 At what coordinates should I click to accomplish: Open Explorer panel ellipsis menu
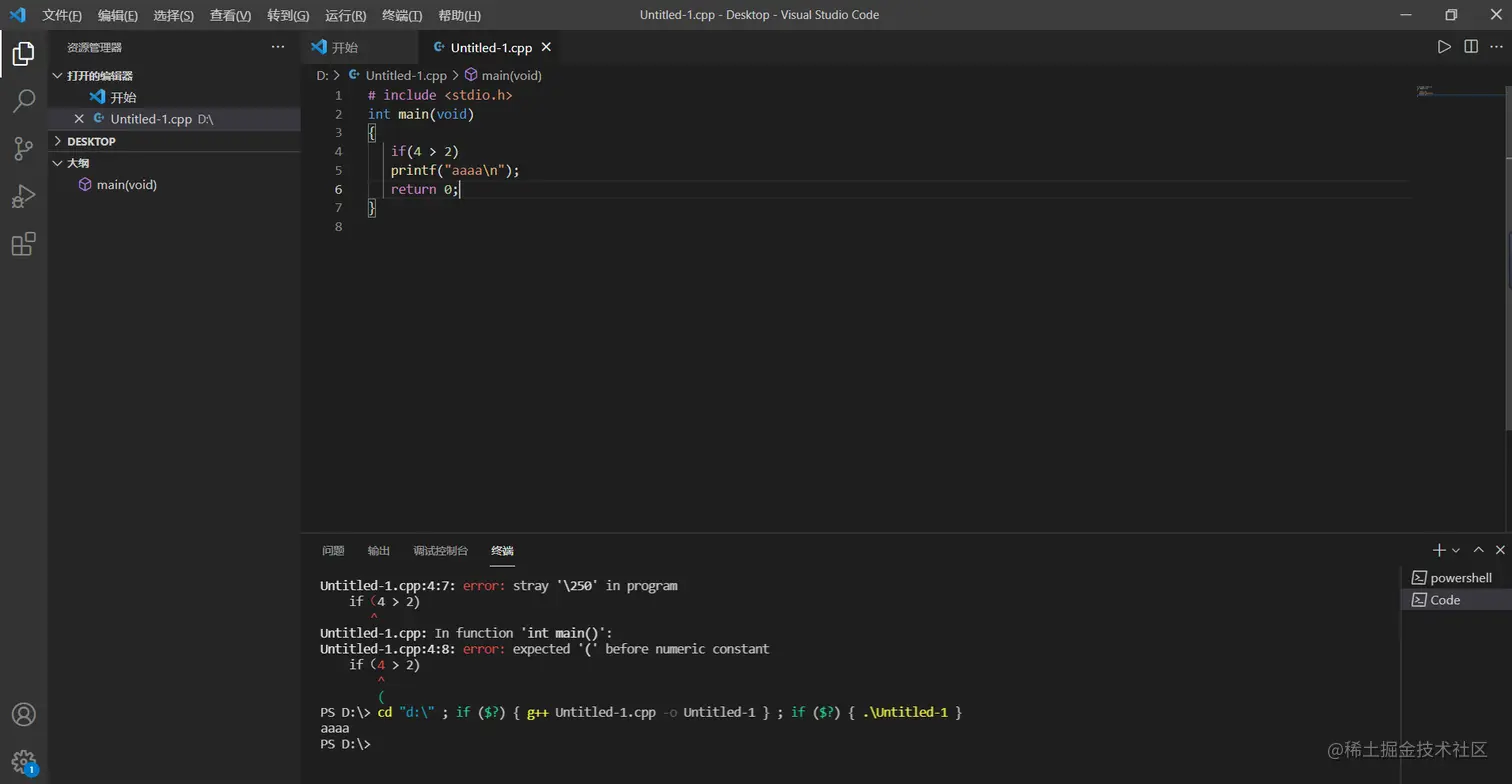pyautogui.click(x=278, y=47)
